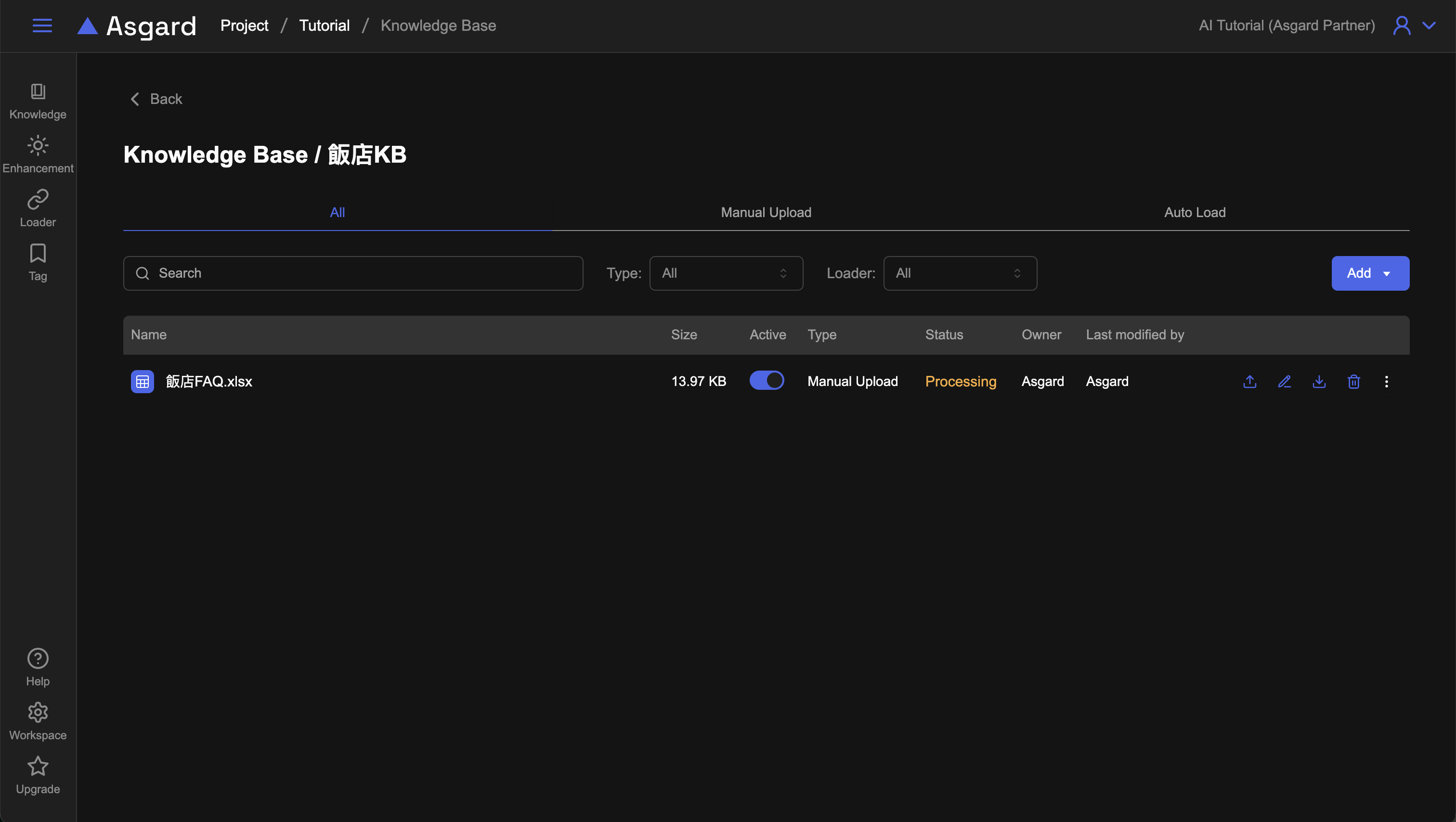The height and width of the screenshot is (822, 1456).
Task: Open the Loader sidebar item
Action: point(38,208)
